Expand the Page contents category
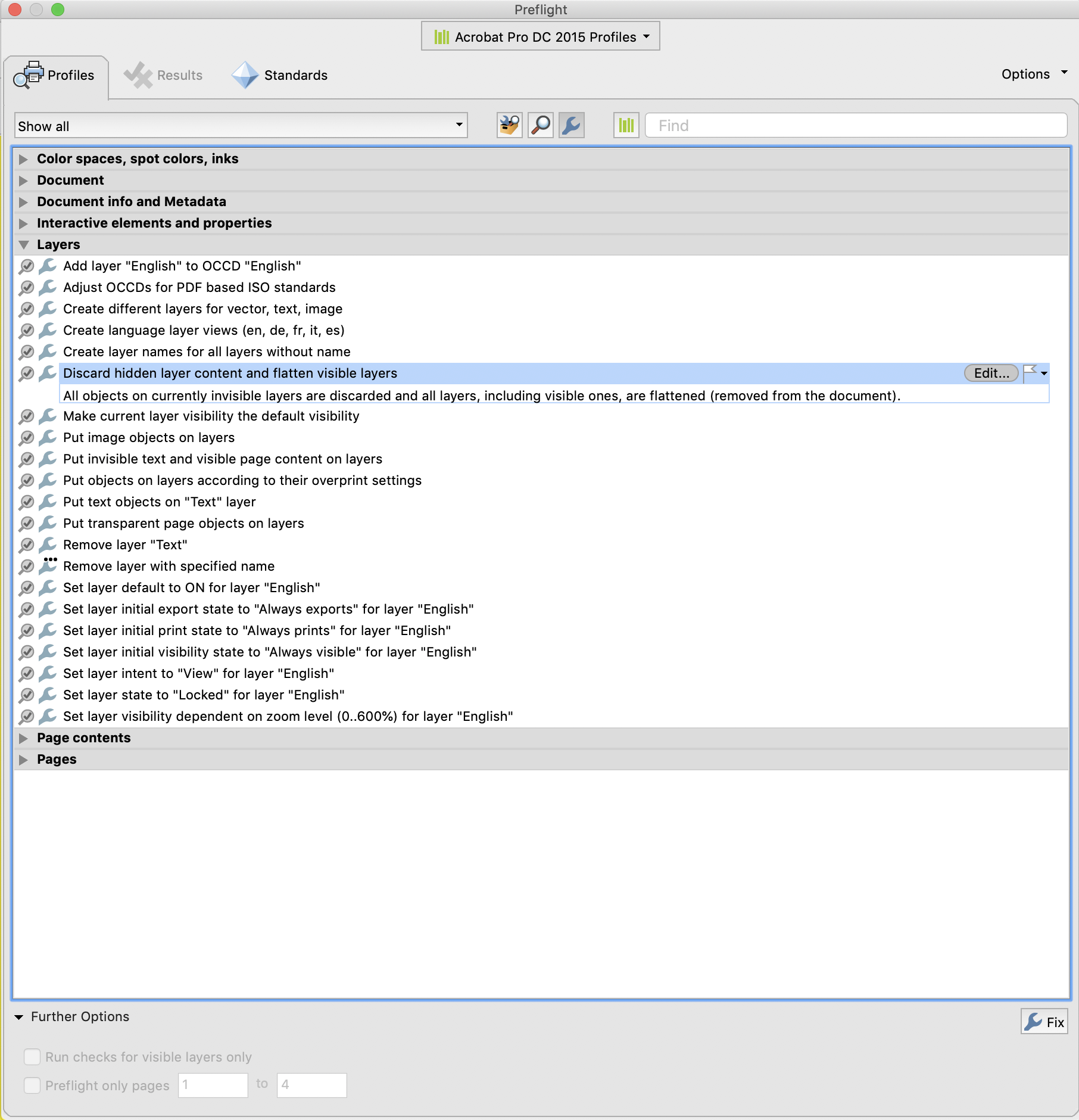The image size is (1079, 1120). (24, 738)
